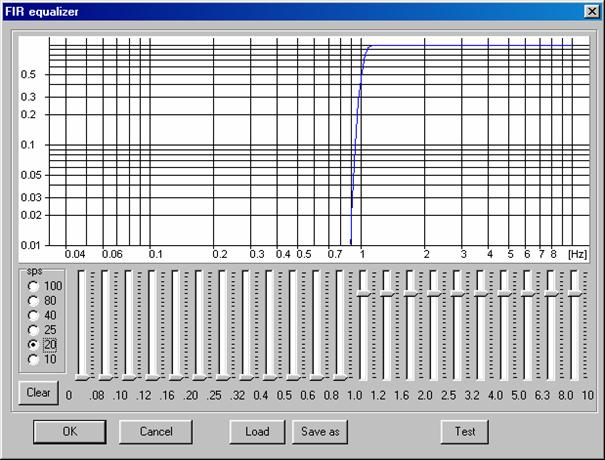This screenshot has height=460, width=605.
Task: Click slider thumb between 0.5 and 0.6 labels
Action: pos(293,377)
